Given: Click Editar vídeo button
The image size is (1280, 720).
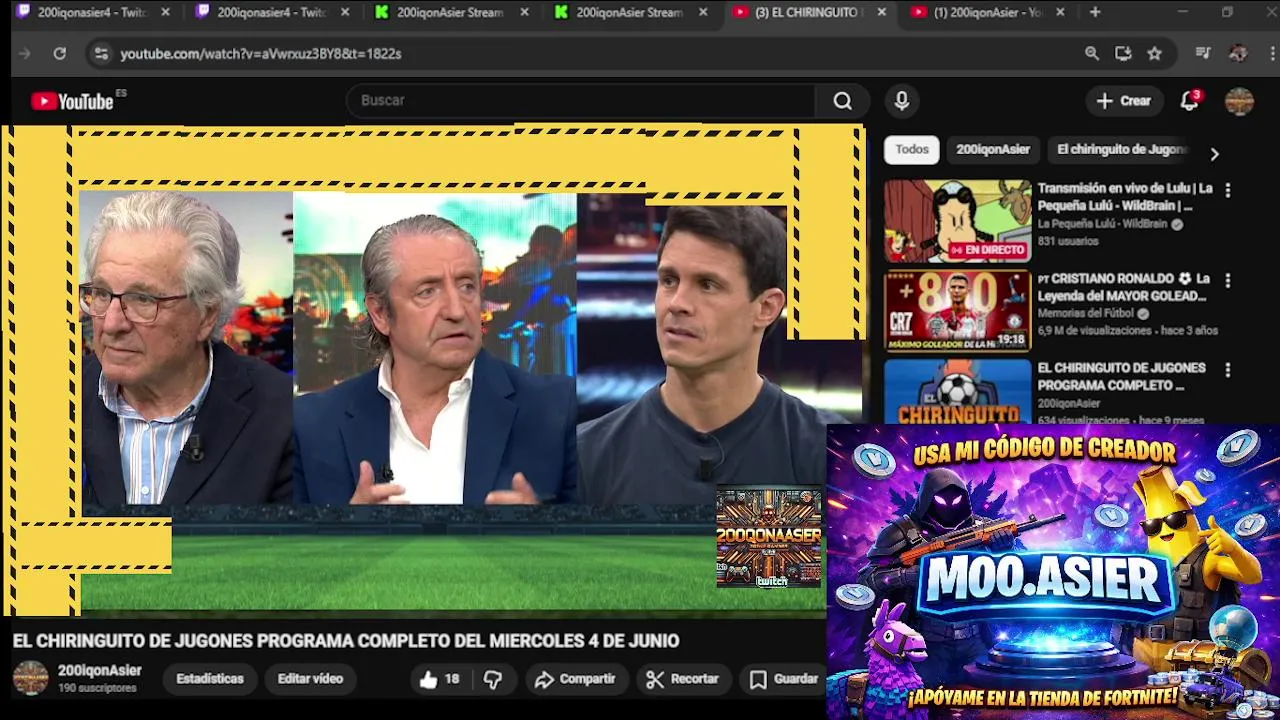Looking at the screenshot, I should (x=310, y=679).
